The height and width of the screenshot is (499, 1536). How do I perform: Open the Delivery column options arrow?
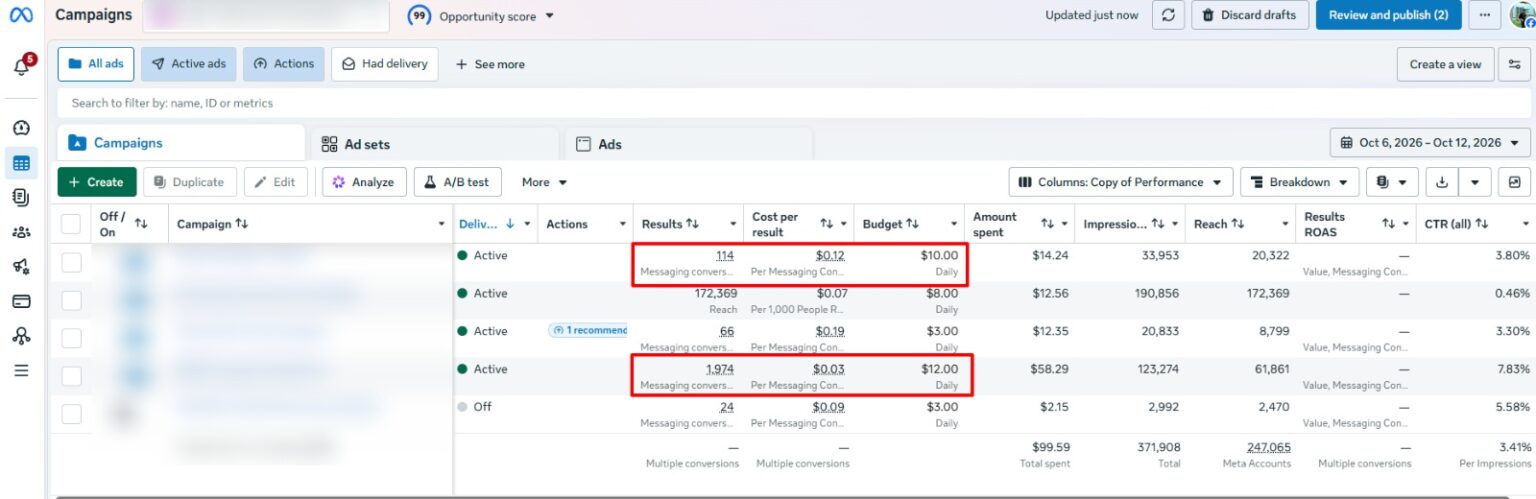click(x=528, y=224)
